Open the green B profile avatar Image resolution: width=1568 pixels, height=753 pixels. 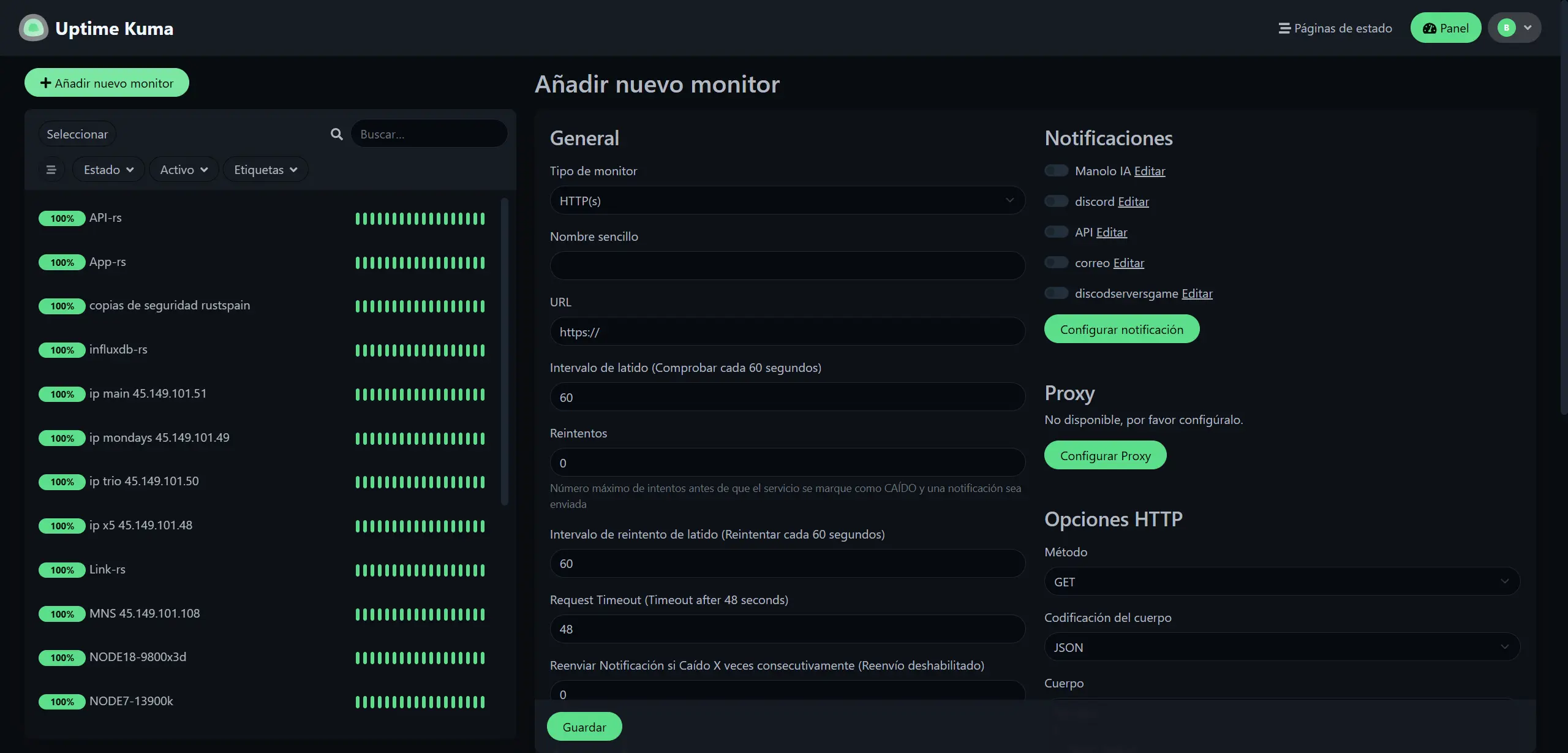(1506, 28)
